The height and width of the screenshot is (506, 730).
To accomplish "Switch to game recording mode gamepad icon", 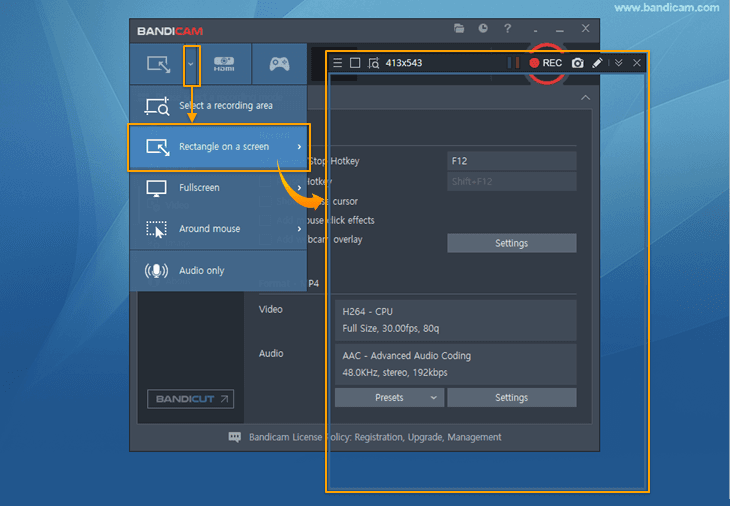I will coord(279,64).
